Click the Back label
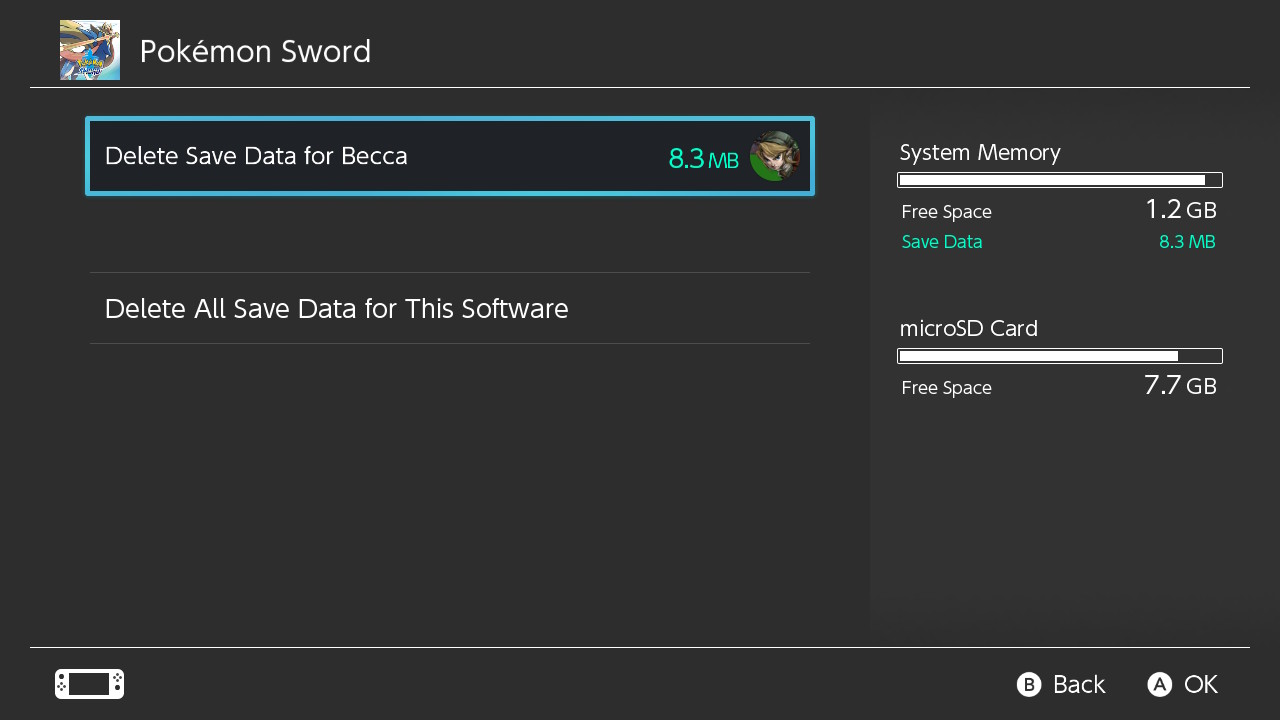This screenshot has width=1280, height=720. [1078, 684]
